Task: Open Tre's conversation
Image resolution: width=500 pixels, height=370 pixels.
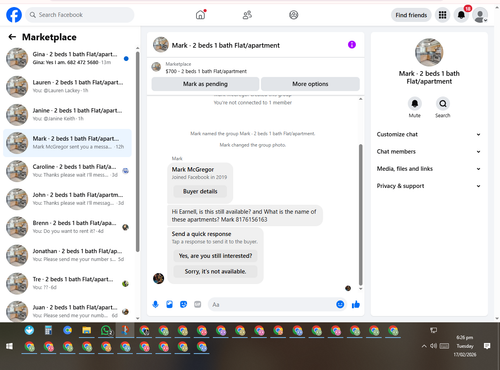Action: 67,283
